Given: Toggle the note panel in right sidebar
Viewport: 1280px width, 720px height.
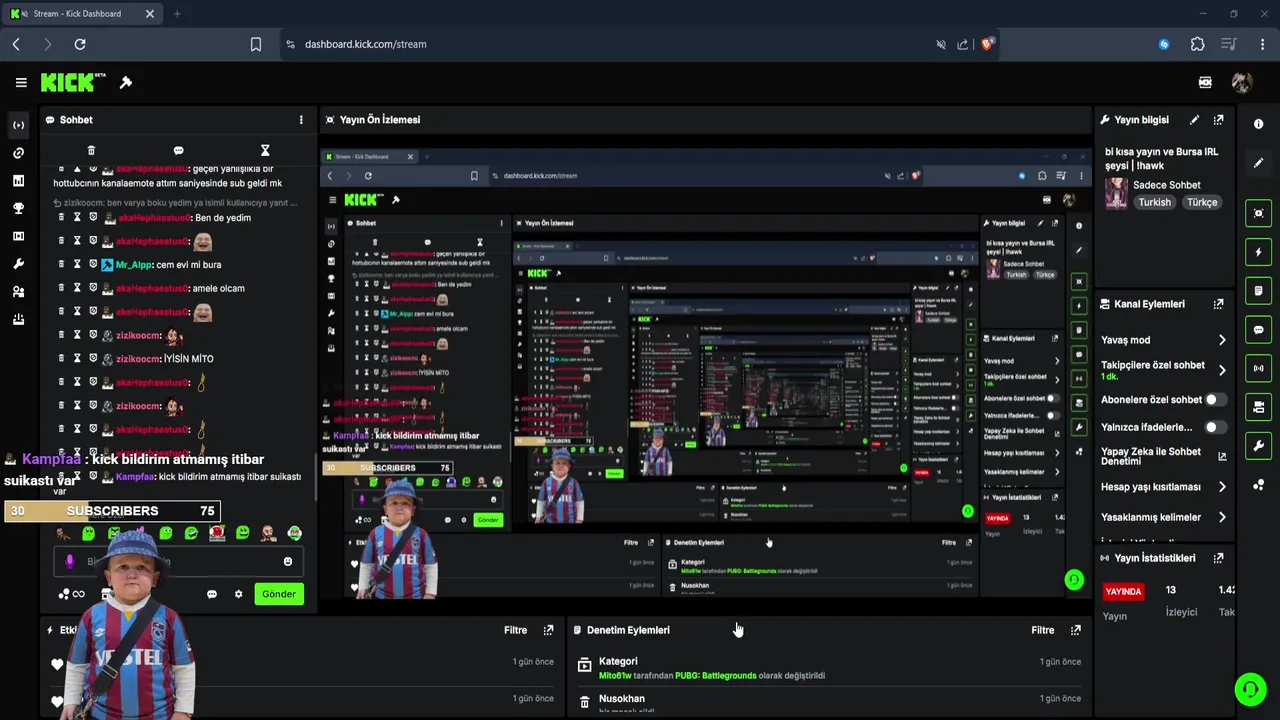Looking at the screenshot, I should click(x=1258, y=291).
